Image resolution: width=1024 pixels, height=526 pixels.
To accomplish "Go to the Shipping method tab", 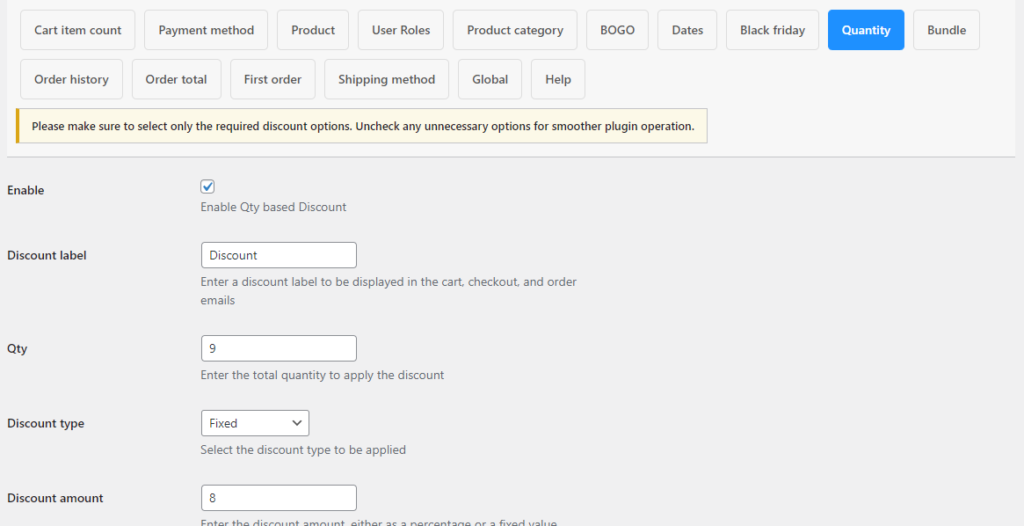I will 387,79.
